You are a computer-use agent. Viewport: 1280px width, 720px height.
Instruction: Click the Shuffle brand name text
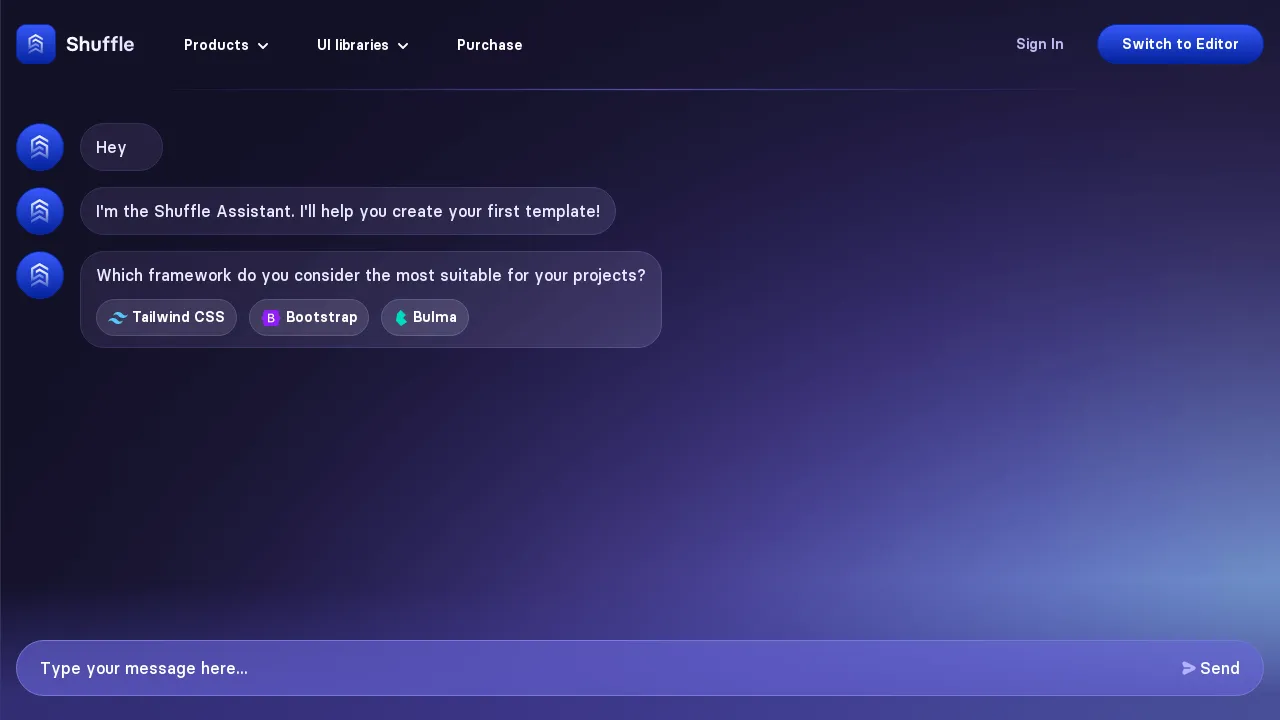100,44
